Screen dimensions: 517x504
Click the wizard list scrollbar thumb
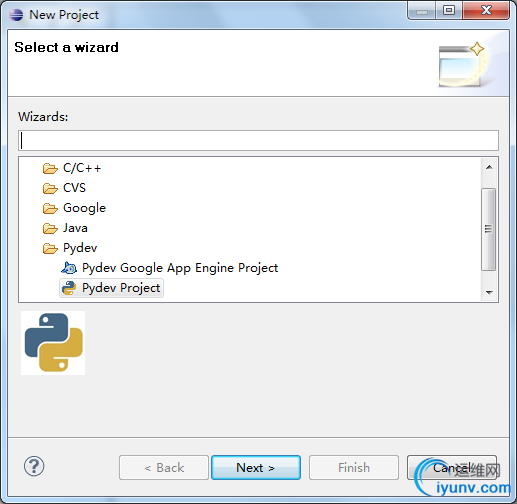coord(489,229)
